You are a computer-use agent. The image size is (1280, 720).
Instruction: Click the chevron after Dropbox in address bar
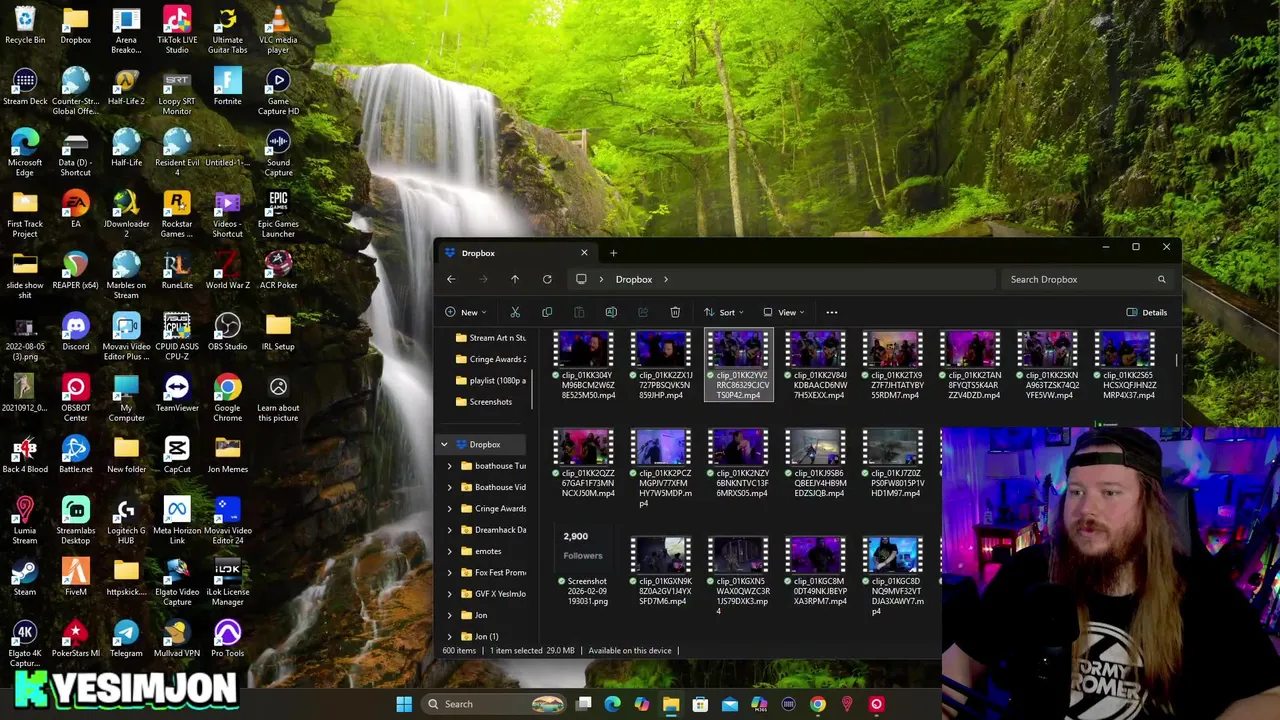click(665, 279)
